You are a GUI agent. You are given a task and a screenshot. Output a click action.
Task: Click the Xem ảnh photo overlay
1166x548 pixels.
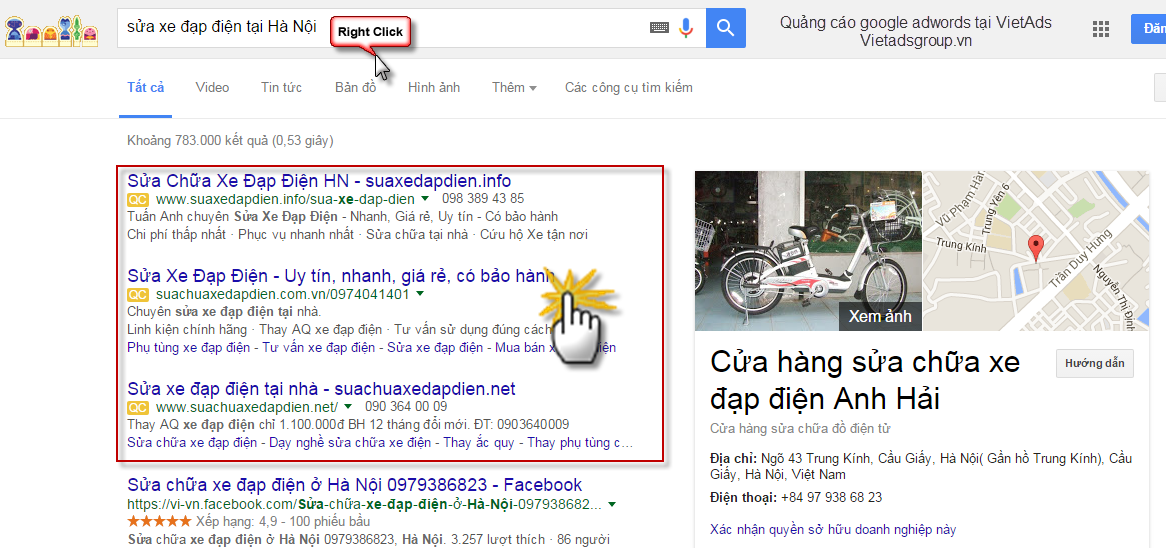(x=880, y=315)
